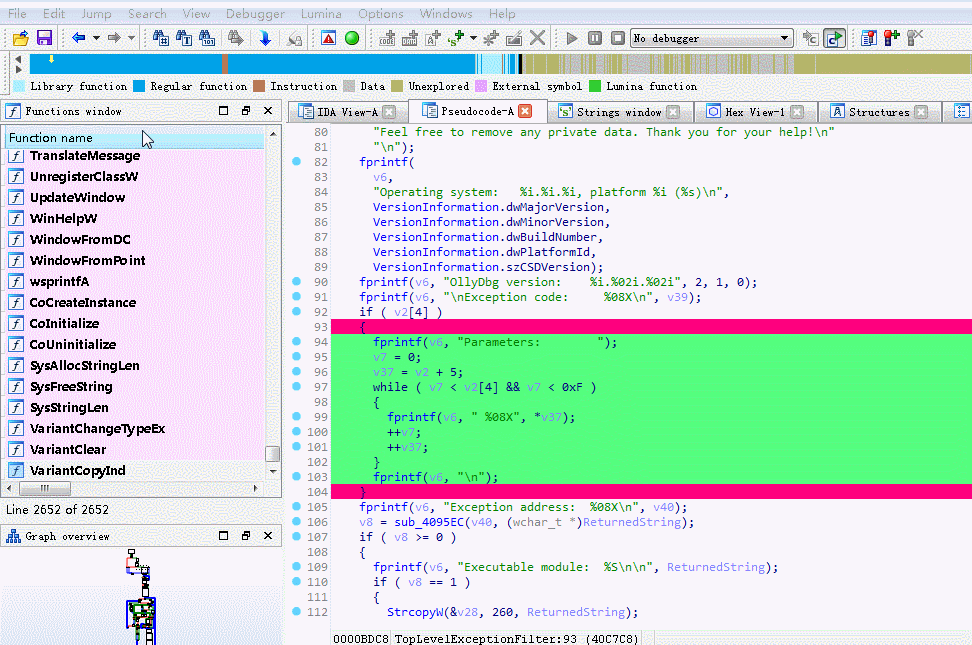Screen dimensions: 972x645
Task: Click the search next binoculars arrow icon
Action: pos(236,38)
